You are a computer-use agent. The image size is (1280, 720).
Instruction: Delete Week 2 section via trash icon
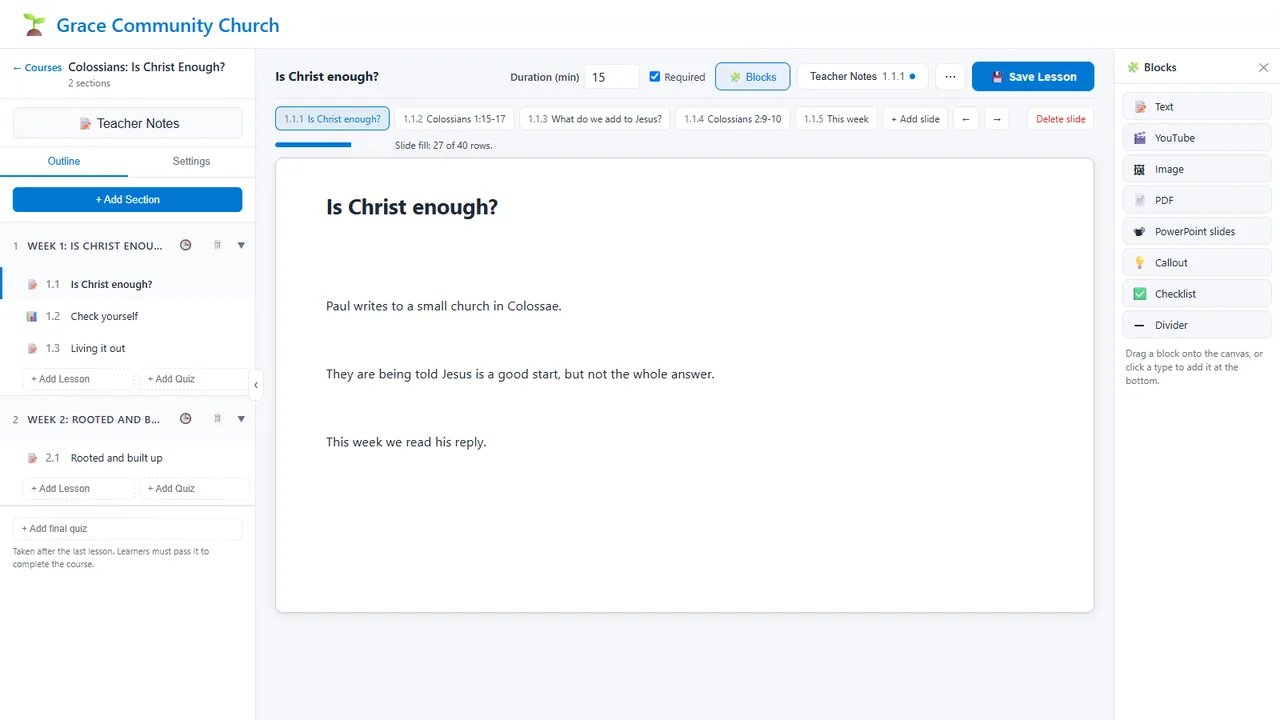[x=217, y=419]
